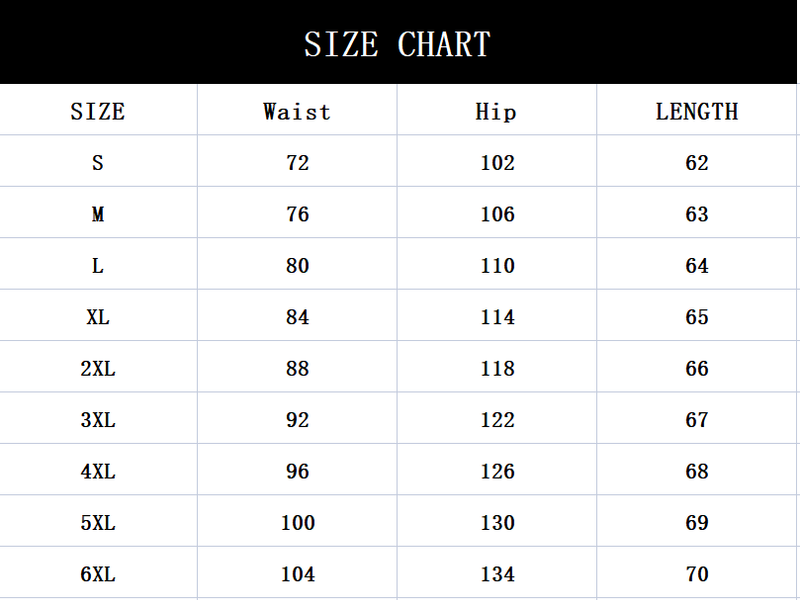
Task: Click length value 70 for 6XL
Action: coord(697,574)
